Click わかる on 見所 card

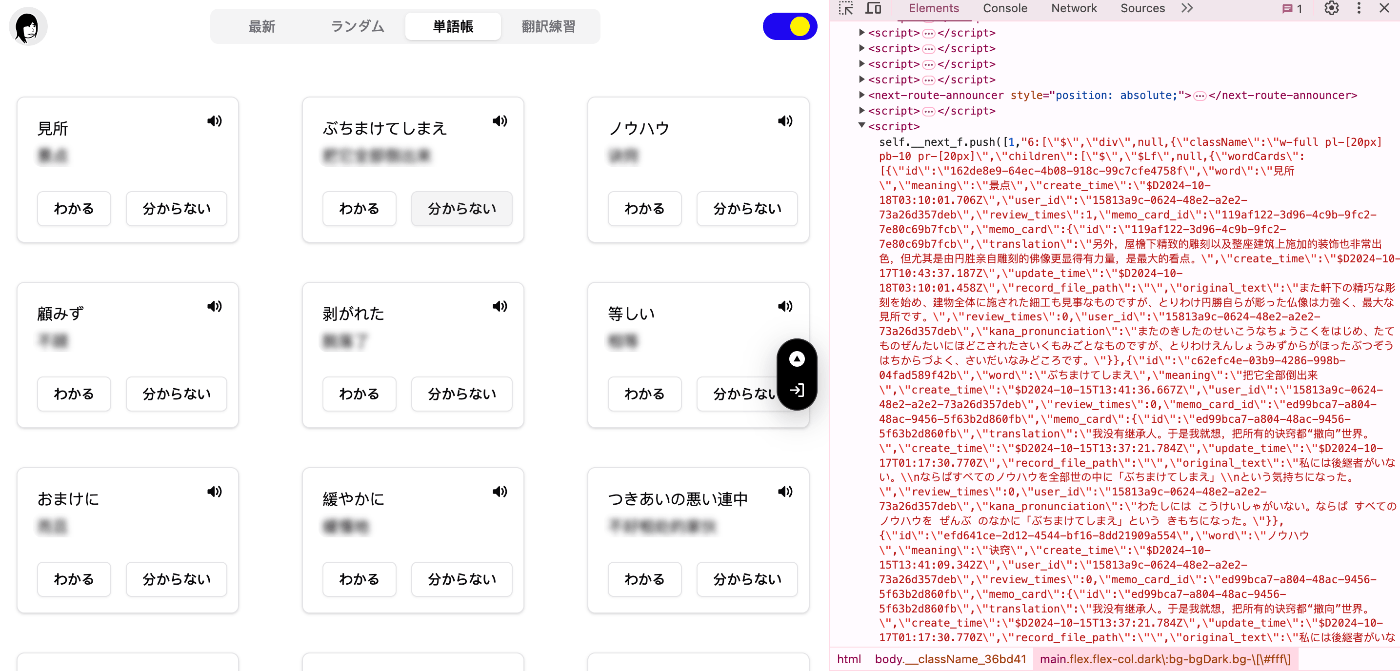pyautogui.click(x=74, y=209)
